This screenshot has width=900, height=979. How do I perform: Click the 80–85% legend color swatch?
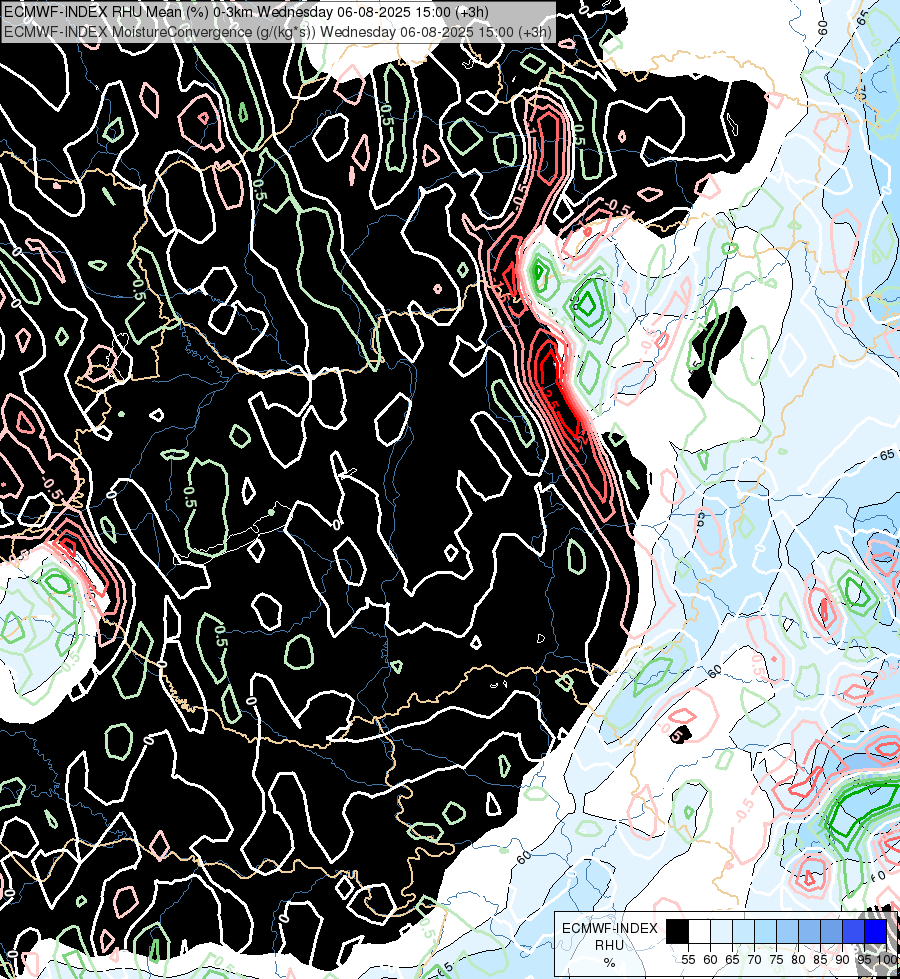(809, 931)
